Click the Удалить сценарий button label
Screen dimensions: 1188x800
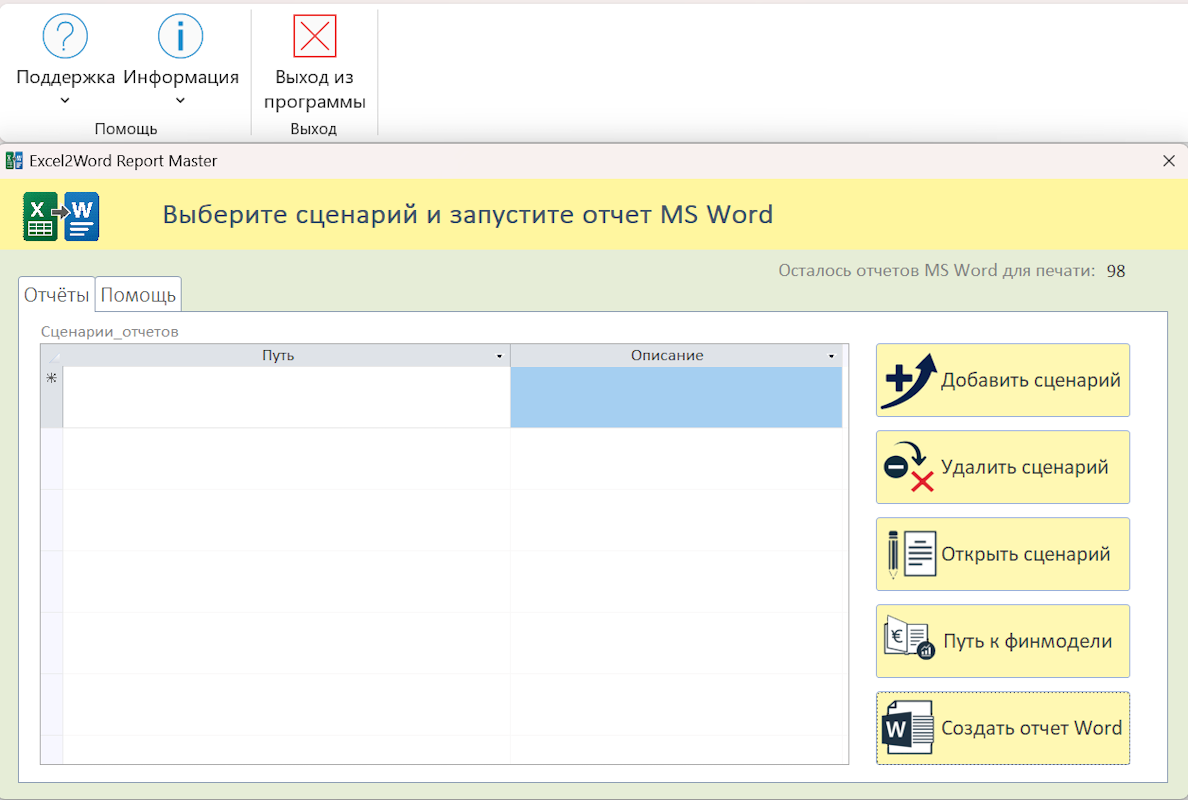pyautogui.click(x=1024, y=467)
